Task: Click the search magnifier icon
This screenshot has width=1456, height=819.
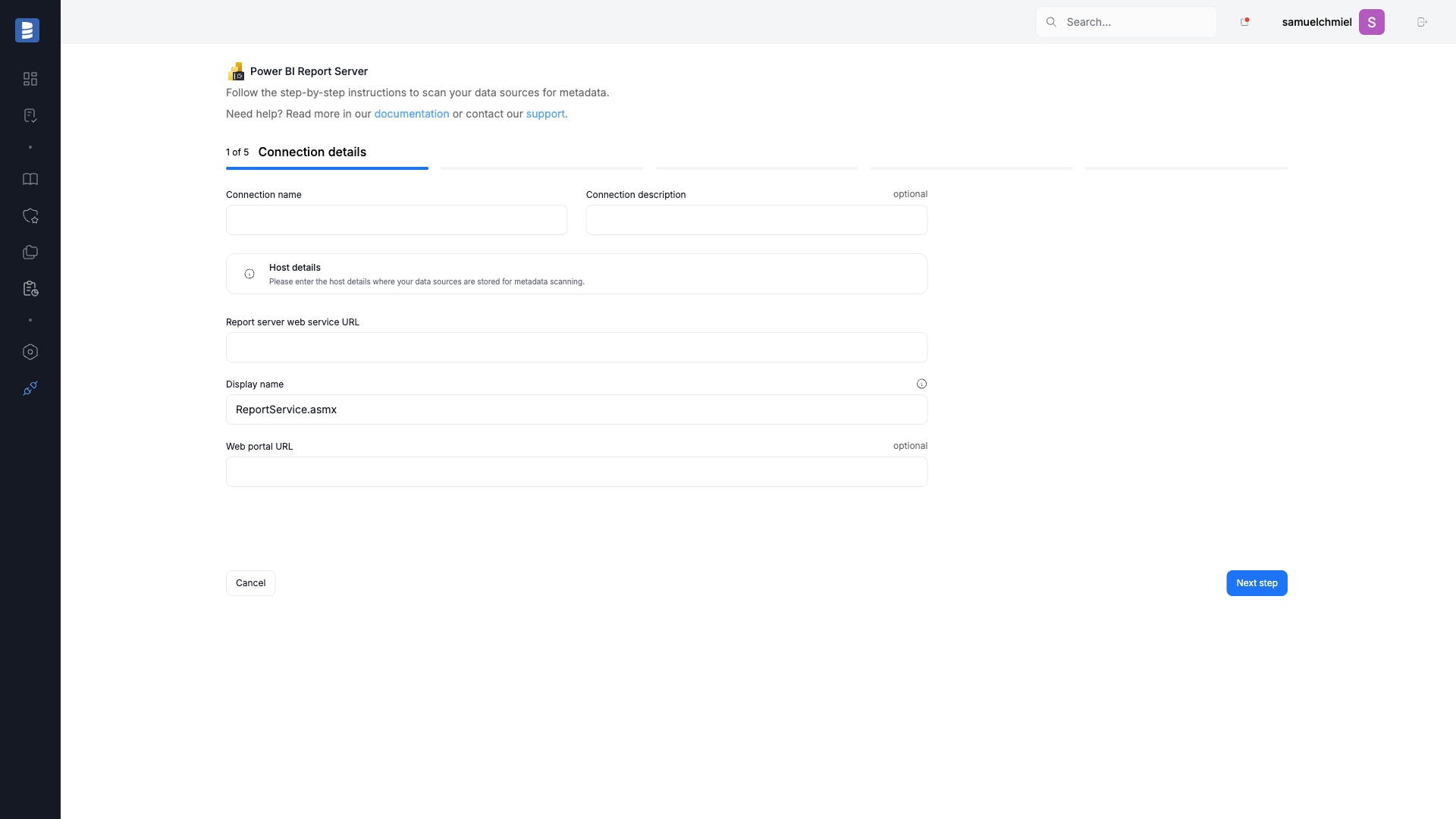Action: 1051,22
